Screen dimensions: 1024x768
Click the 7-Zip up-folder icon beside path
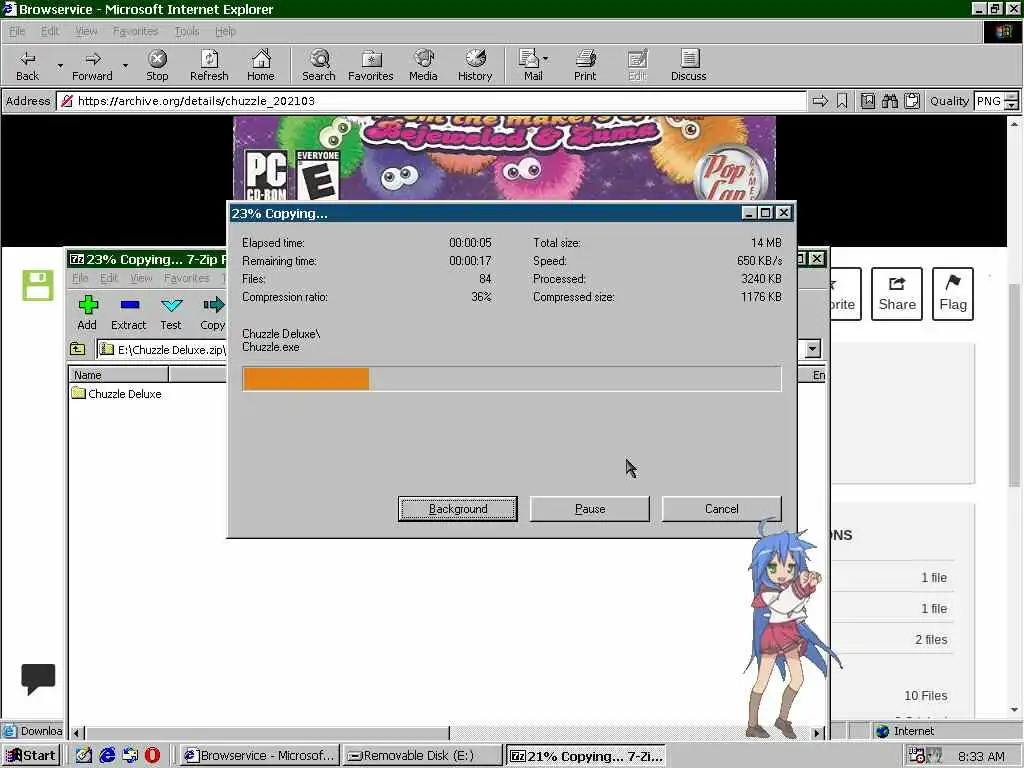click(x=78, y=349)
